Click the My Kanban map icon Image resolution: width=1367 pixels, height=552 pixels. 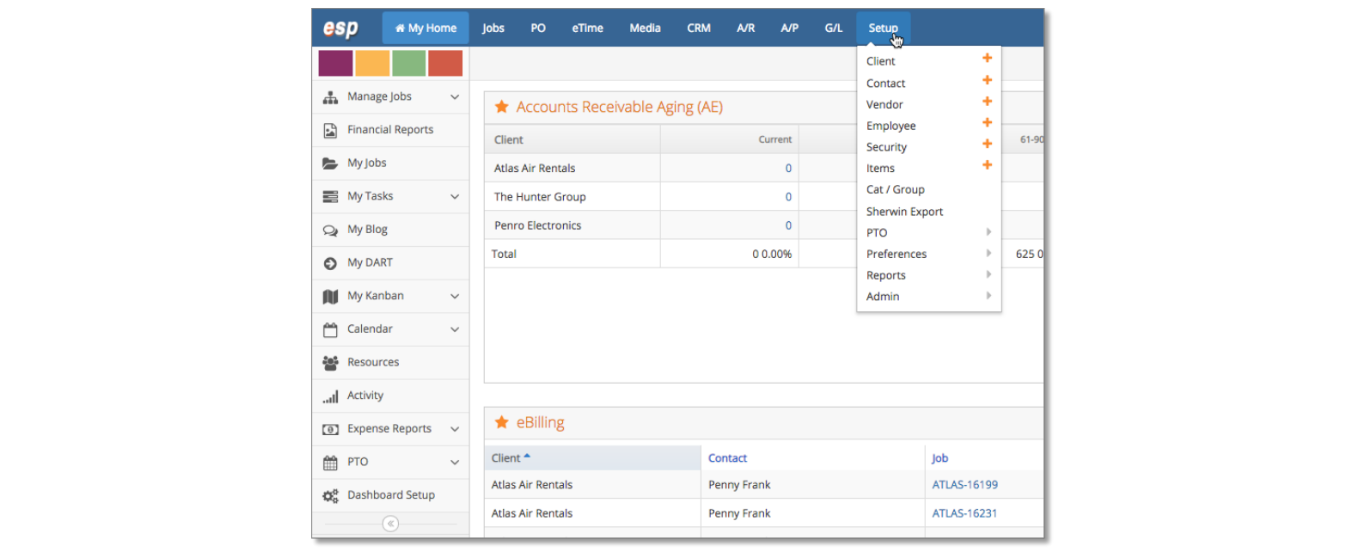pyautogui.click(x=330, y=296)
